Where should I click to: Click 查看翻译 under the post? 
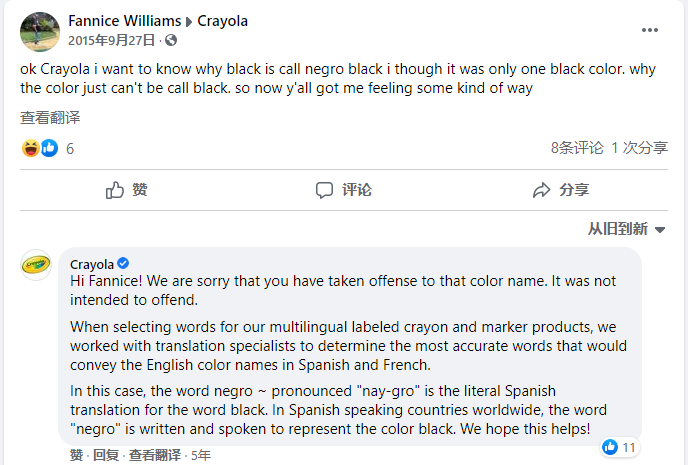(x=50, y=117)
